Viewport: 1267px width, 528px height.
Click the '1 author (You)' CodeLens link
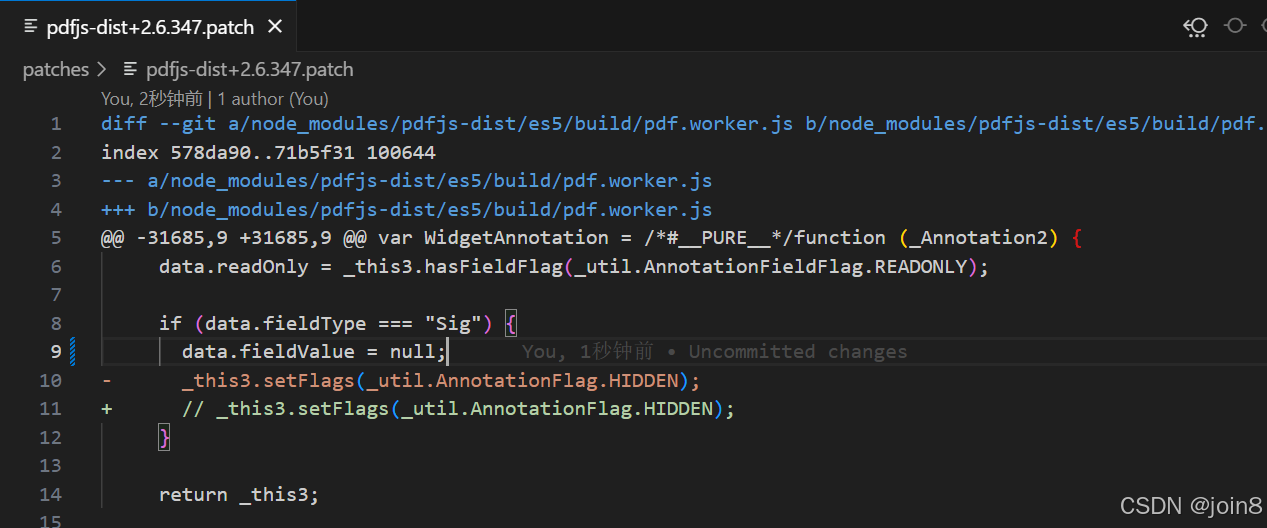(273, 99)
